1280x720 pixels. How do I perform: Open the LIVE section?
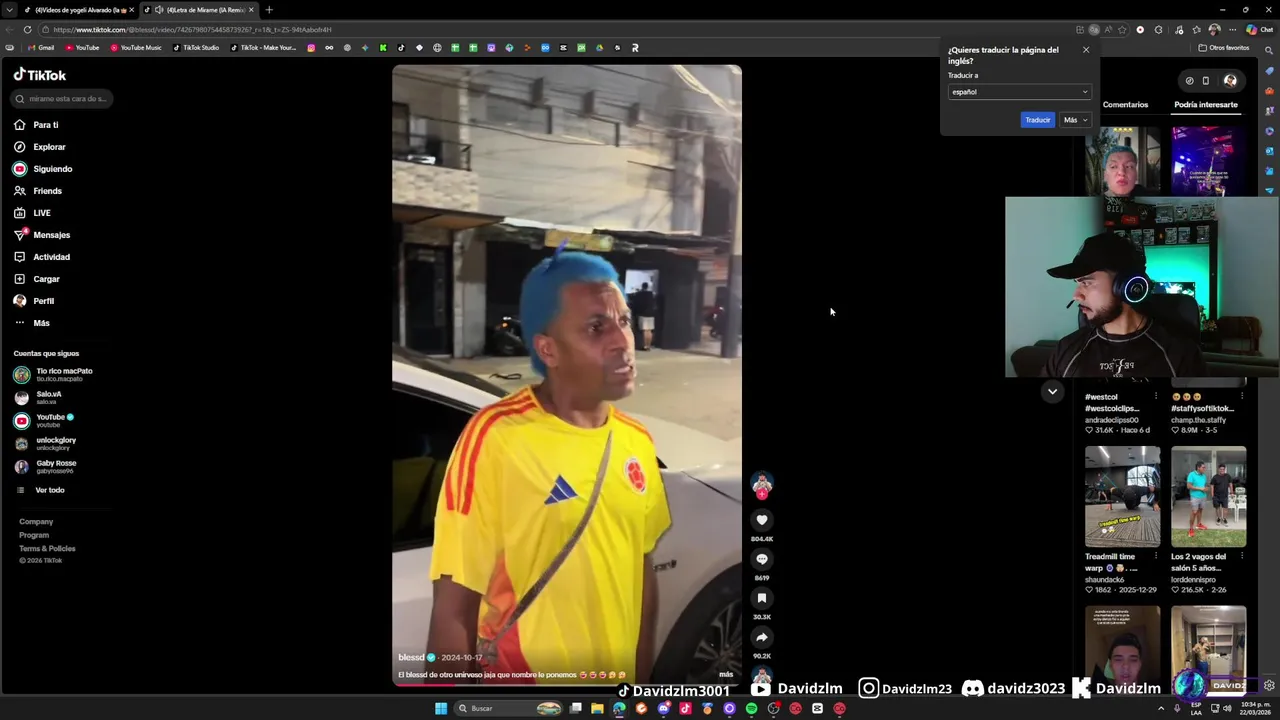pyautogui.click(x=42, y=213)
